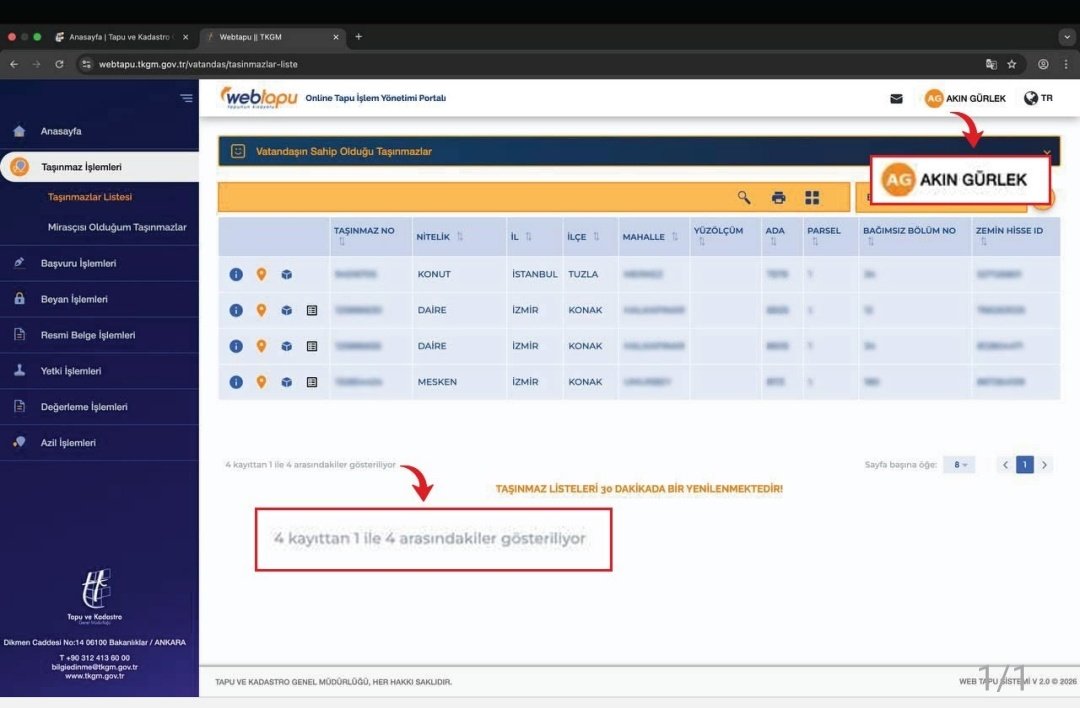This screenshot has width=1080, height=708.
Task: Open the browser translate icon
Action: tap(991, 64)
